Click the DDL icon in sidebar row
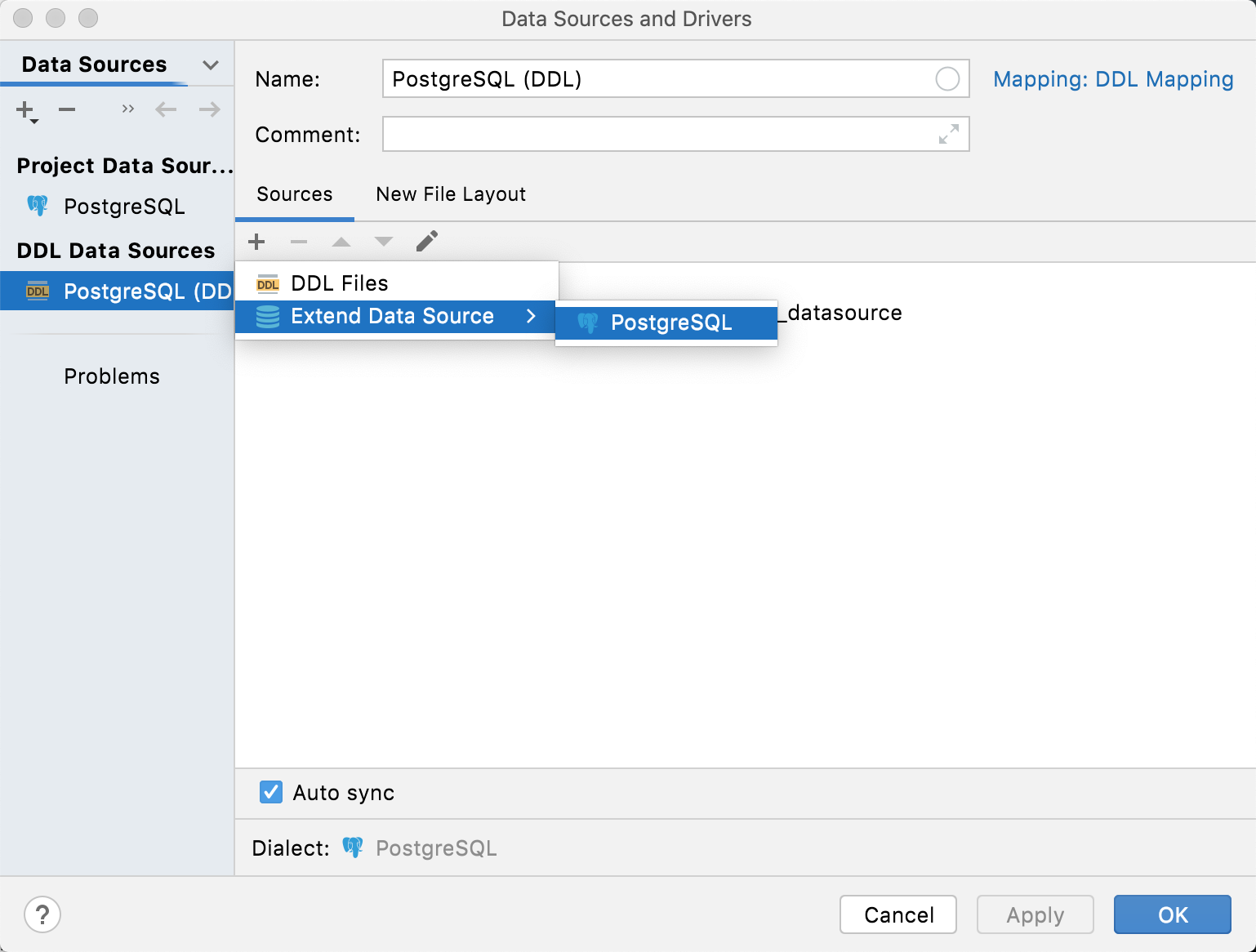Viewport: 1256px width, 952px height. coord(38,291)
